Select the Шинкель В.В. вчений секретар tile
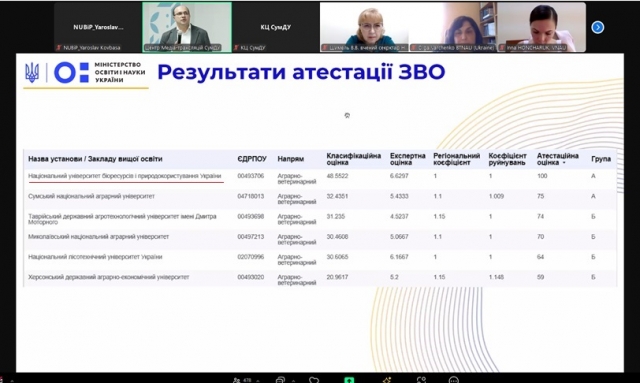This screenshot has width=640, height=383. coord(364,27)
